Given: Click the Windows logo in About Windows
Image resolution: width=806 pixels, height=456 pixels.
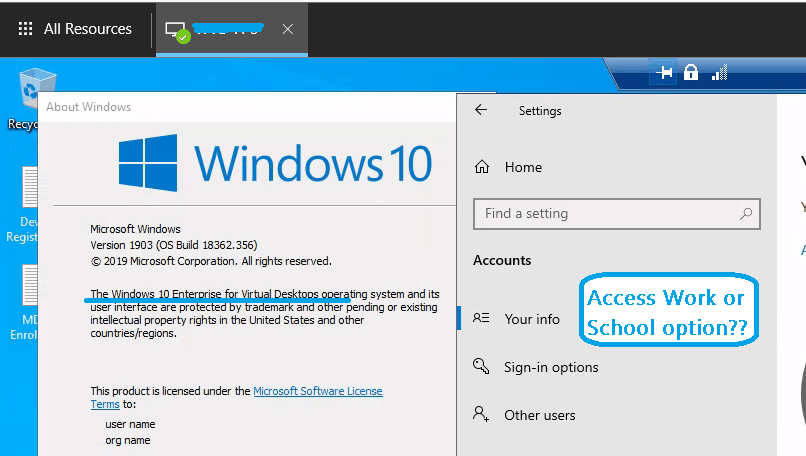Looking at the screenshot, I should (x=148, y=163).
